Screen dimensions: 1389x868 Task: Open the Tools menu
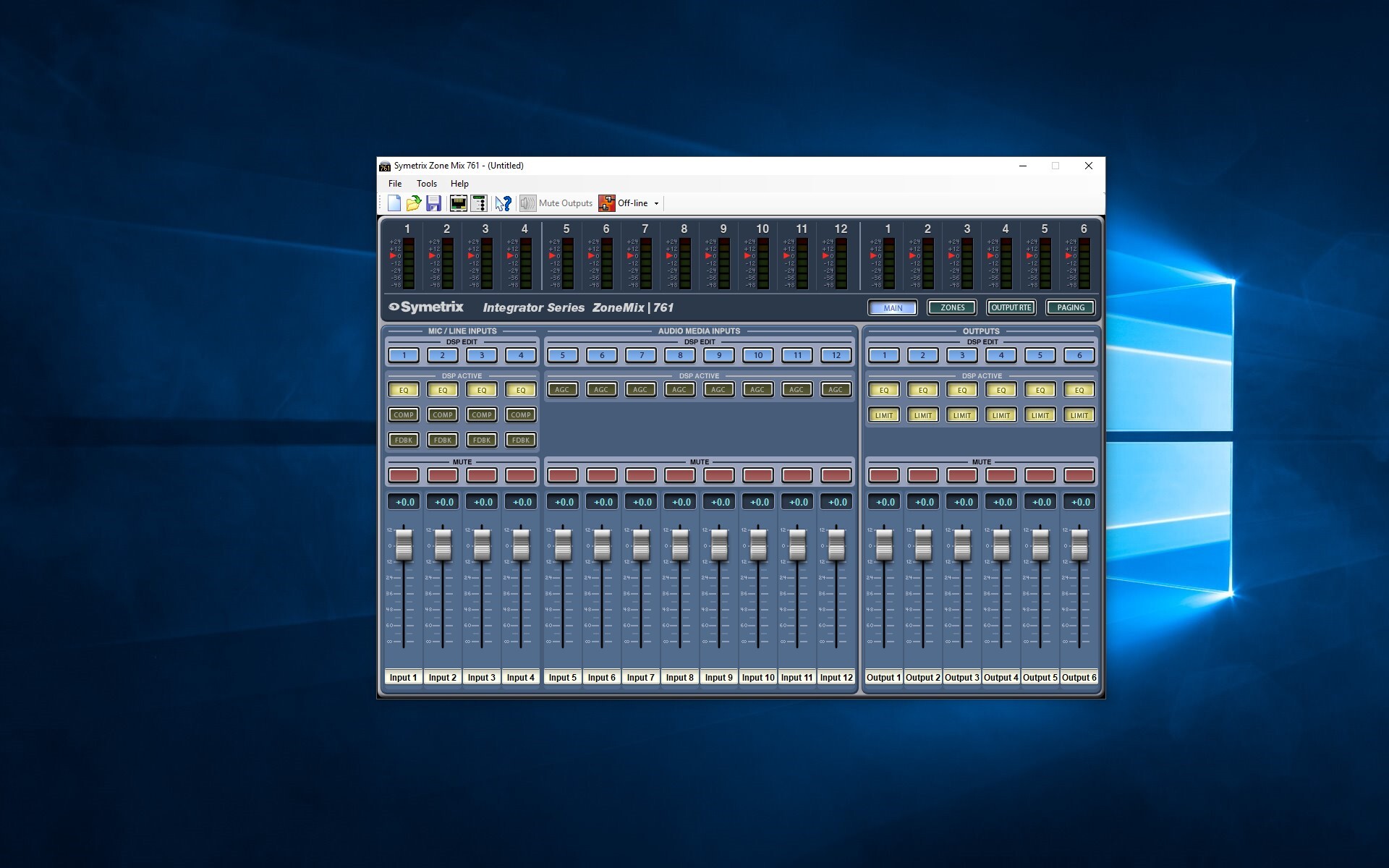(x=427, y=184)
